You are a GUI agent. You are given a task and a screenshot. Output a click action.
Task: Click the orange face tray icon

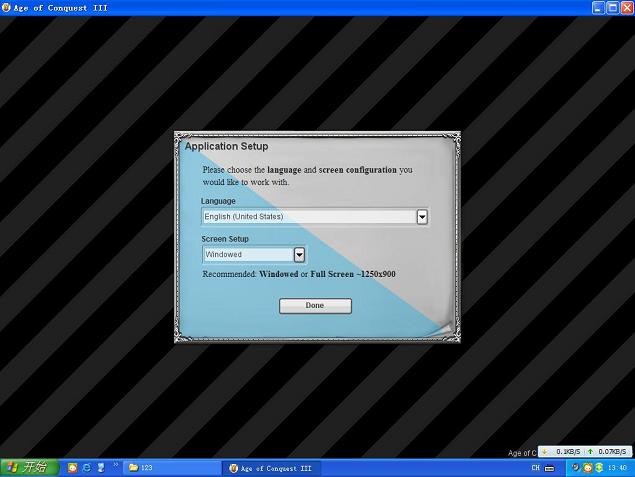point(587,468)
